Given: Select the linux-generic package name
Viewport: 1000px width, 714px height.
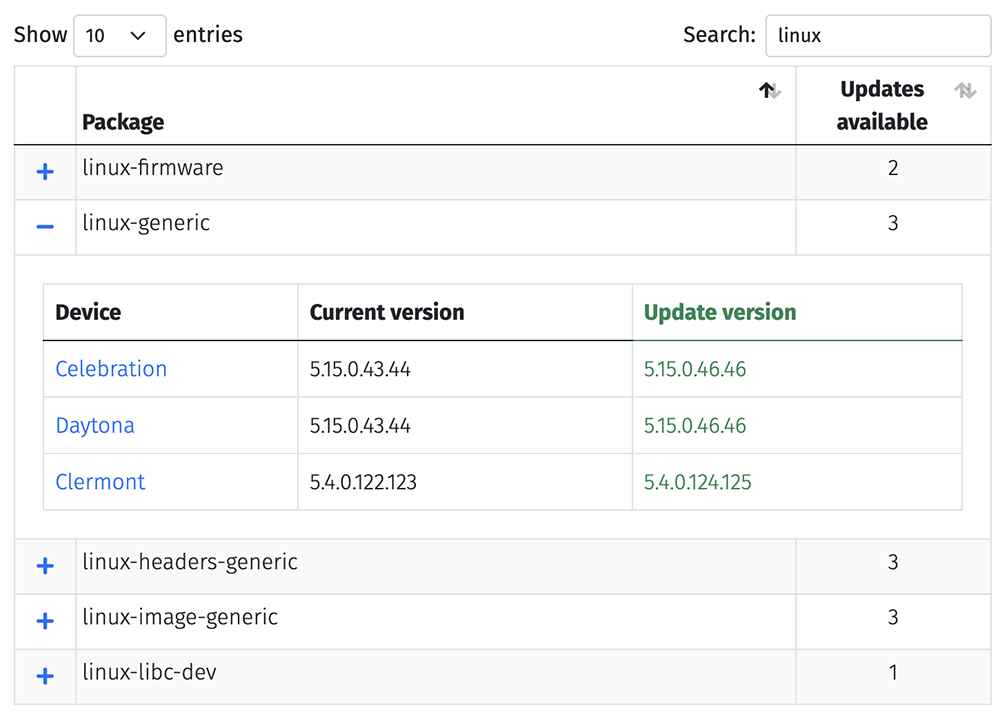Looking at the screenshot, I should tap(146, 223).
